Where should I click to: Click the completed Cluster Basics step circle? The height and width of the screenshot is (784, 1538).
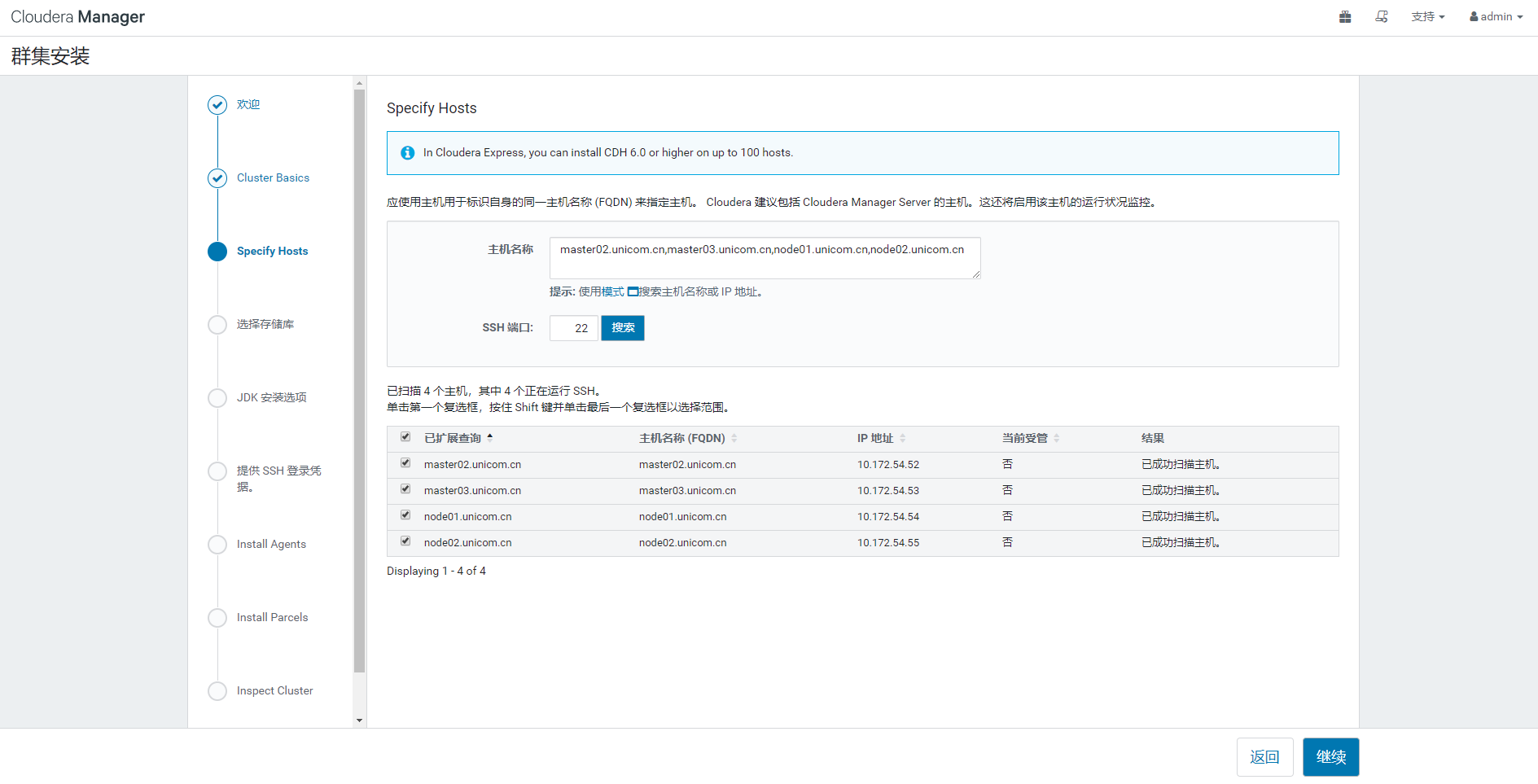click(x=217, y=178)
